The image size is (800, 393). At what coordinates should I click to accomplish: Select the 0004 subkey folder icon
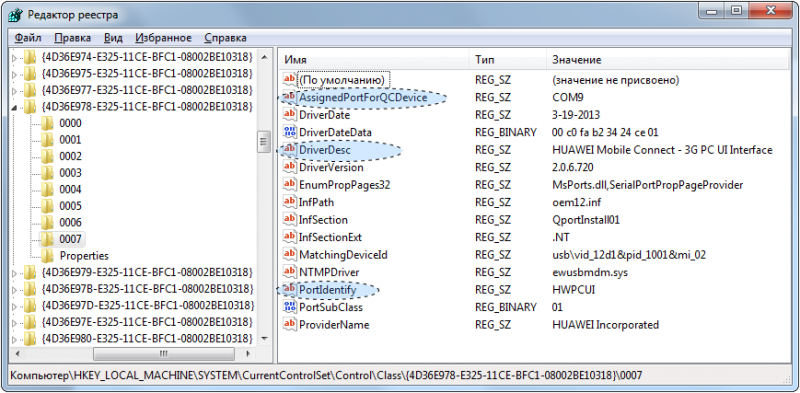pos(47,189)
